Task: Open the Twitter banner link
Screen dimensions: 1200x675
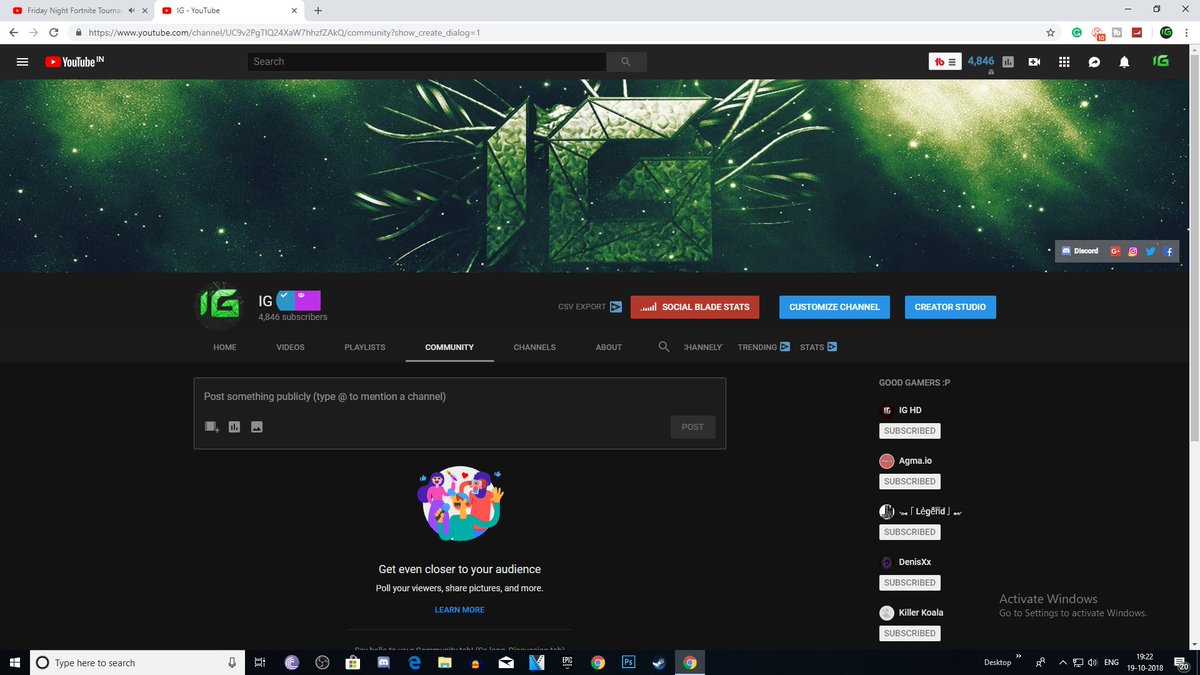Action: (1151, 251)
